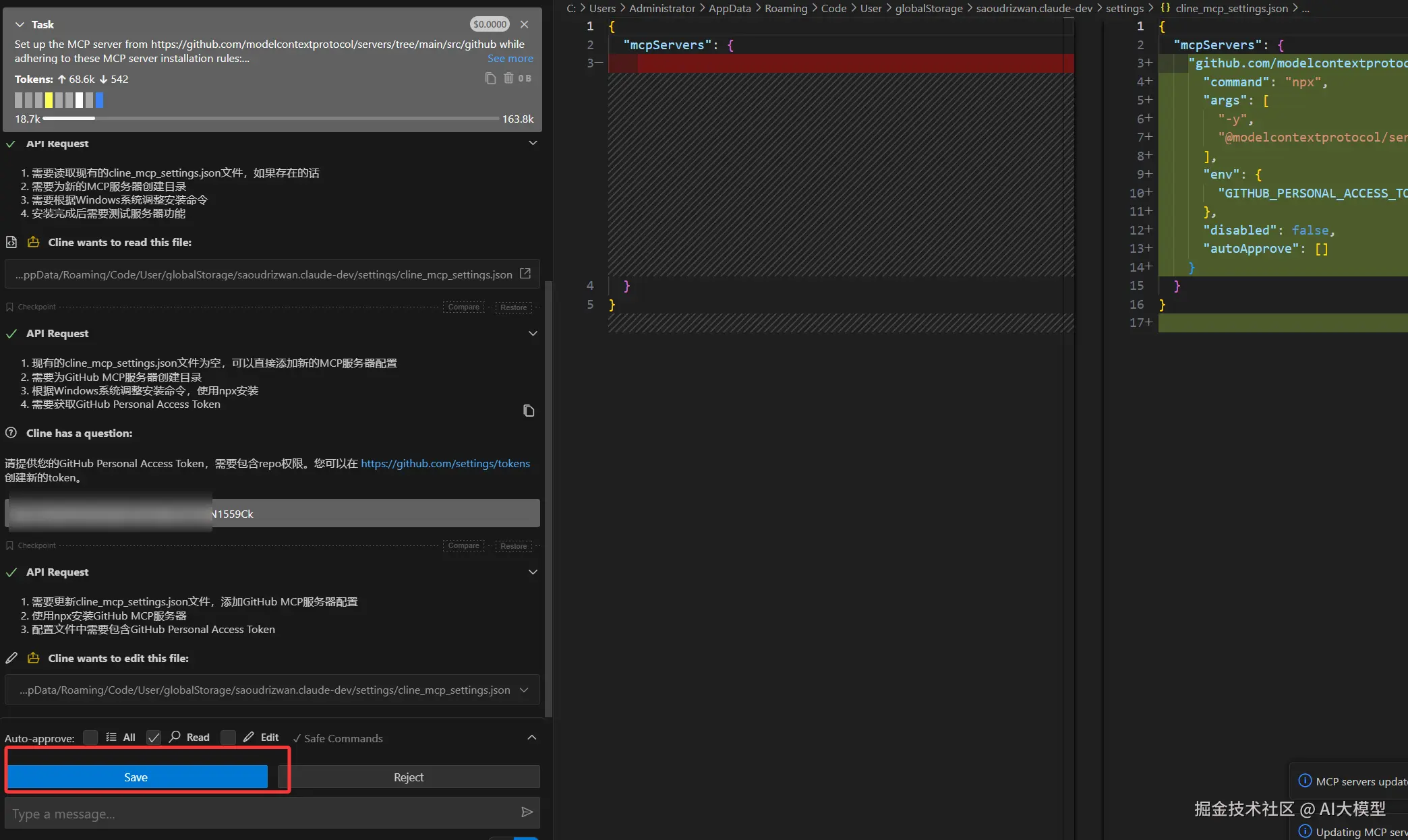Click the info icon on the MCP servers notification
This screenshot has height=840, width=1408.
pos(1305,781)
